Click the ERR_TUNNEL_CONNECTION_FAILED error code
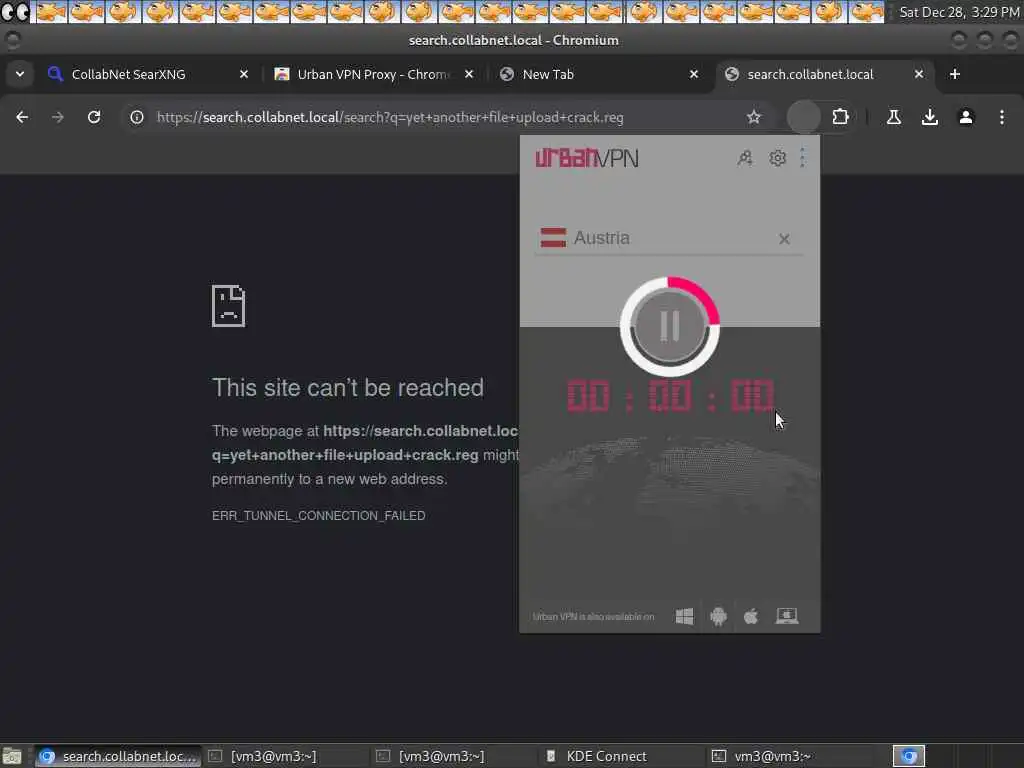The width and height of the screenshot is (1024, 768). click(x=319, y=515)
